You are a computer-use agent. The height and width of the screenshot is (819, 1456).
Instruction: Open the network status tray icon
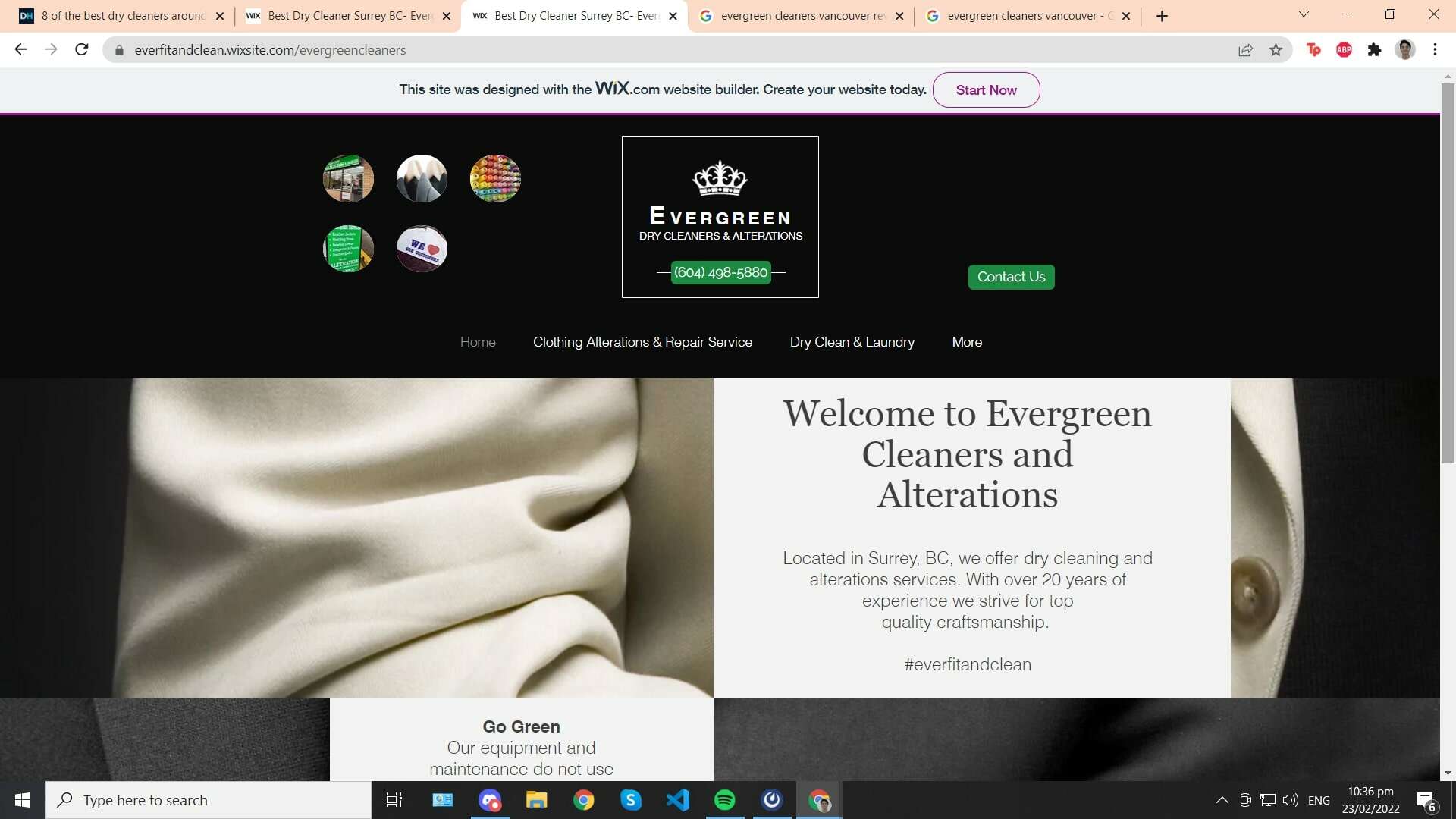pos(1268,800)
